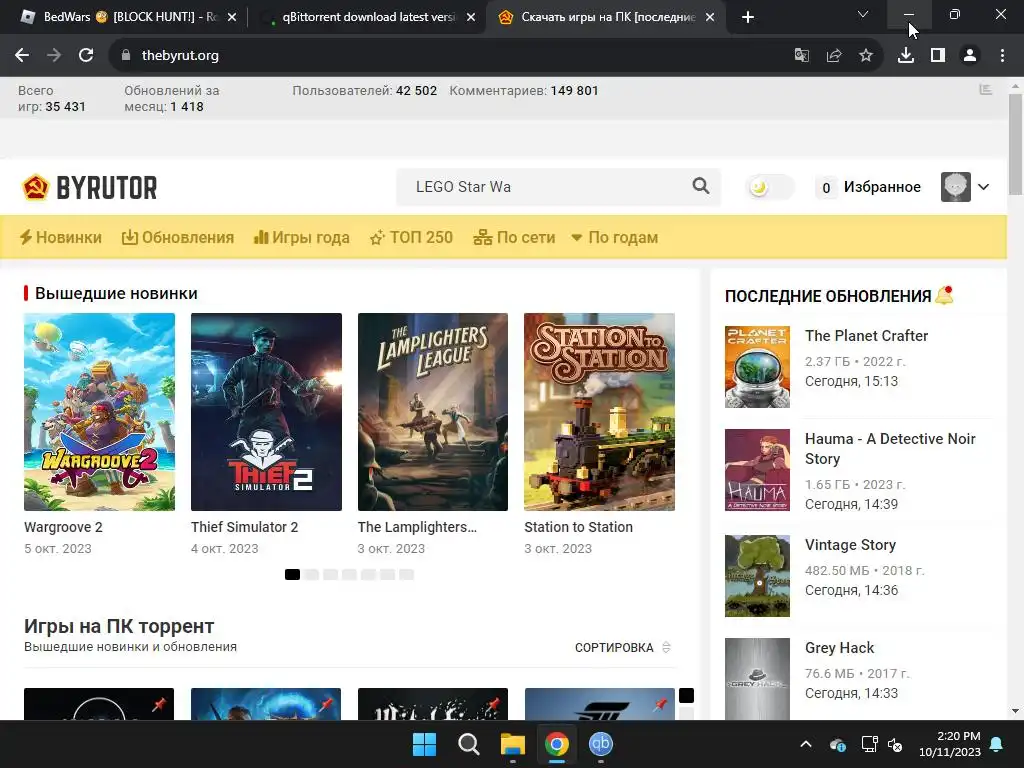Open the Grey Hack update link
Image resolution: width=1024 pixels, height=768 pixels.
pos(839,648)
